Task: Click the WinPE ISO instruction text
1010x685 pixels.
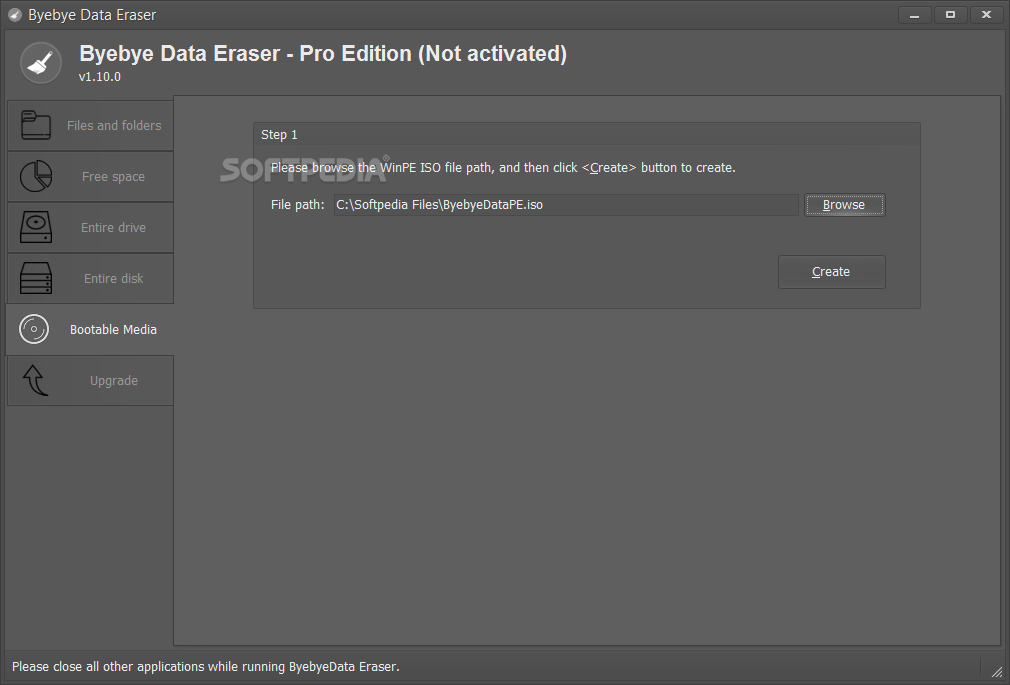Action: pyautogui.click(x=503, y=168)
